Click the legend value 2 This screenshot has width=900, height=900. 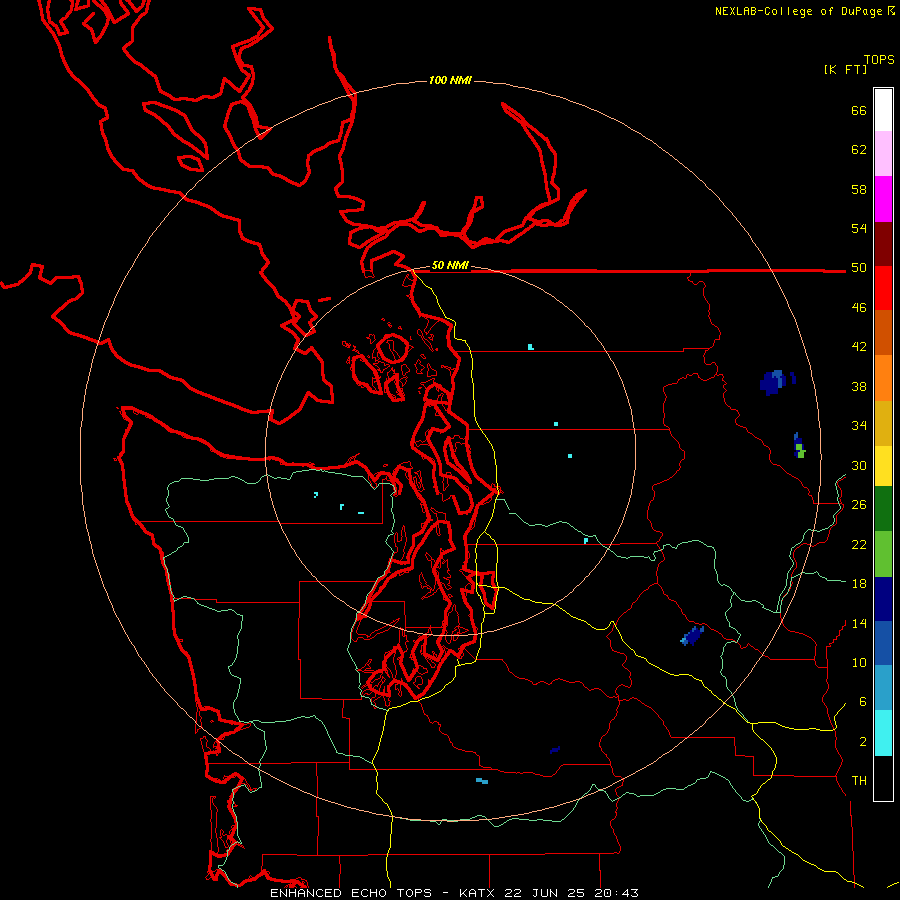863,742
